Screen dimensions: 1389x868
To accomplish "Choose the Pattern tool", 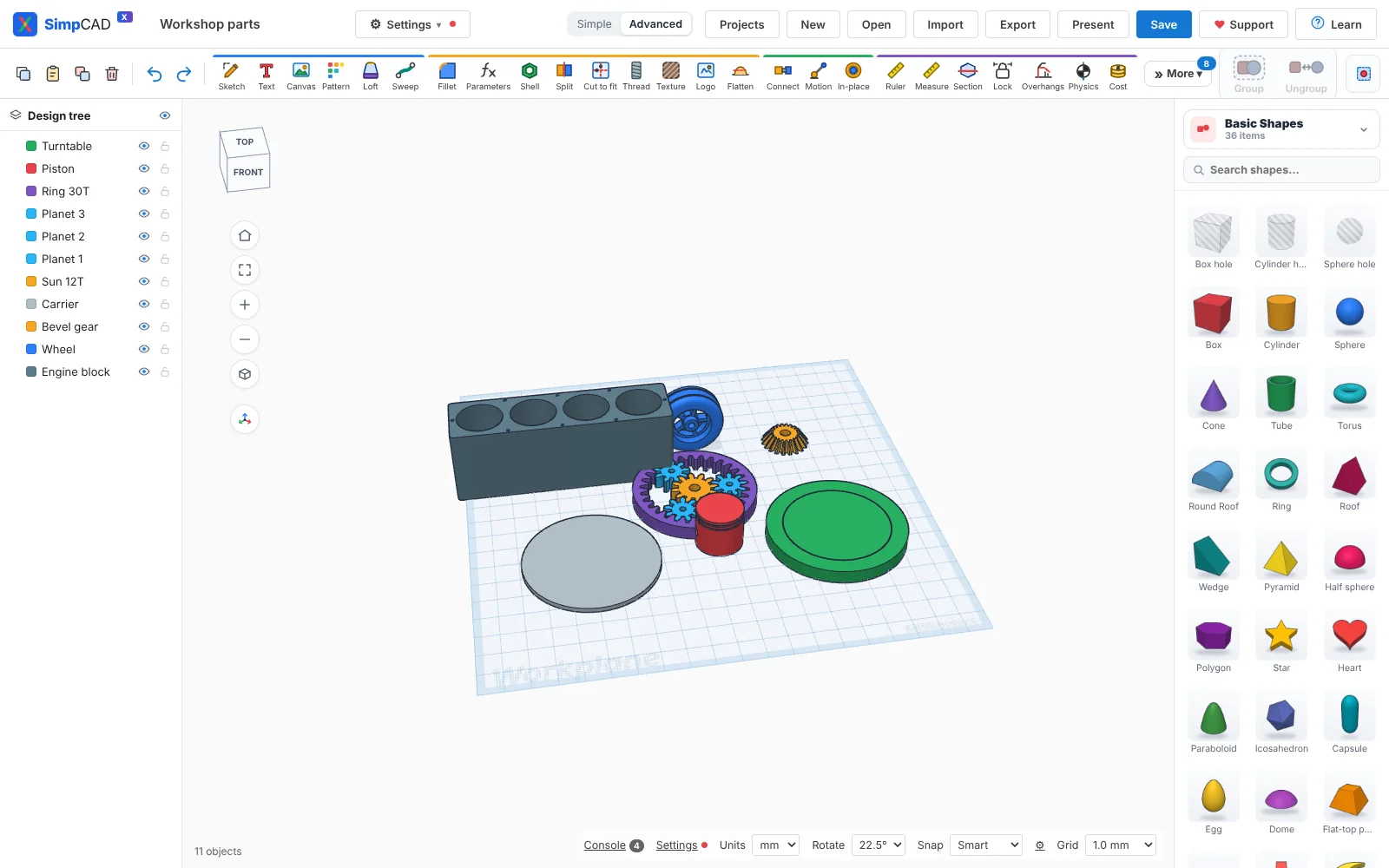I will (336, 76).
